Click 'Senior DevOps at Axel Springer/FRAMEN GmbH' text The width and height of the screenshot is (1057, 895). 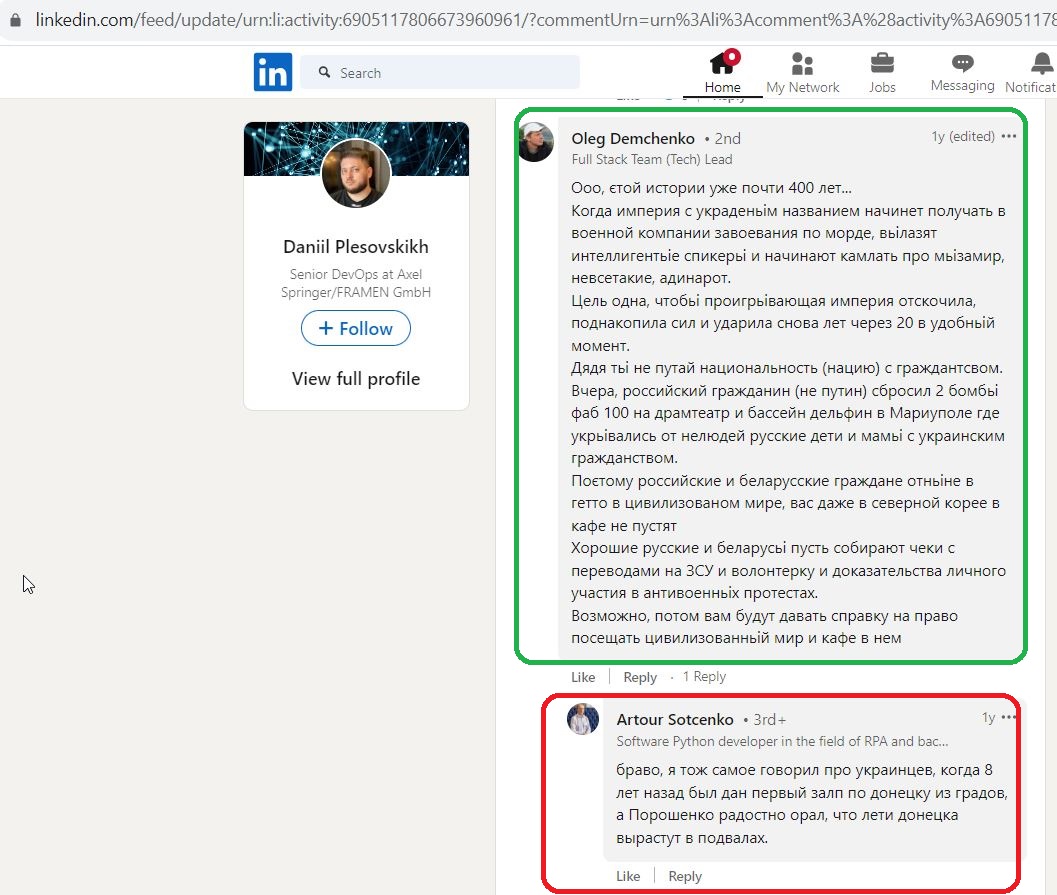356,283
